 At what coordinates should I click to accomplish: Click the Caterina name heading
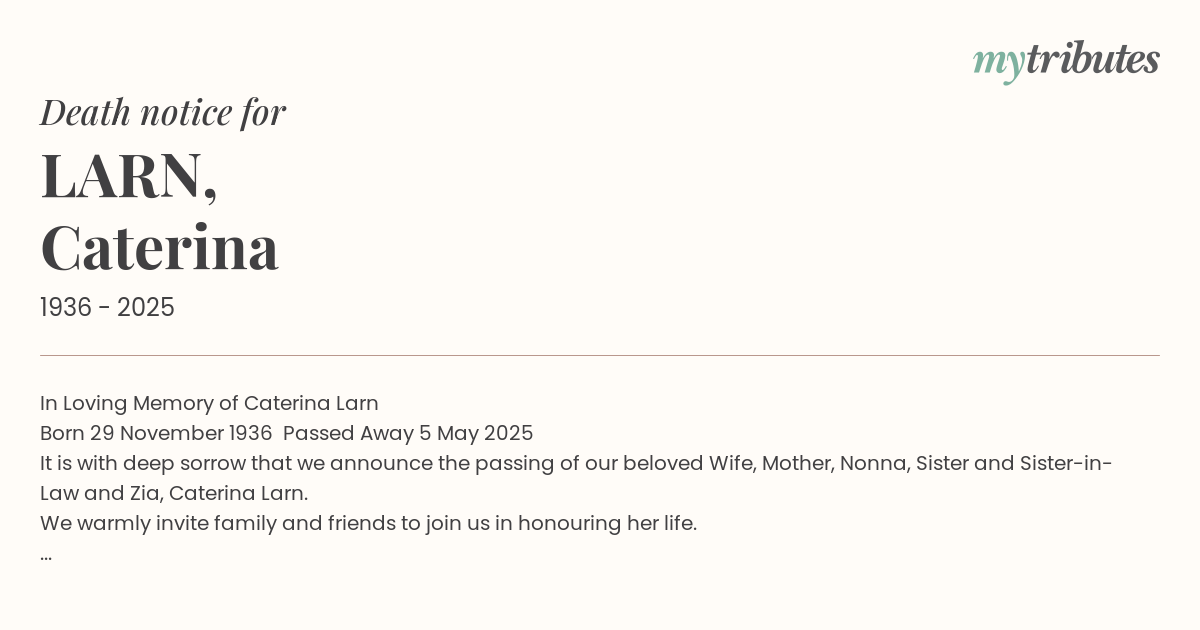[x=159, y=248]
